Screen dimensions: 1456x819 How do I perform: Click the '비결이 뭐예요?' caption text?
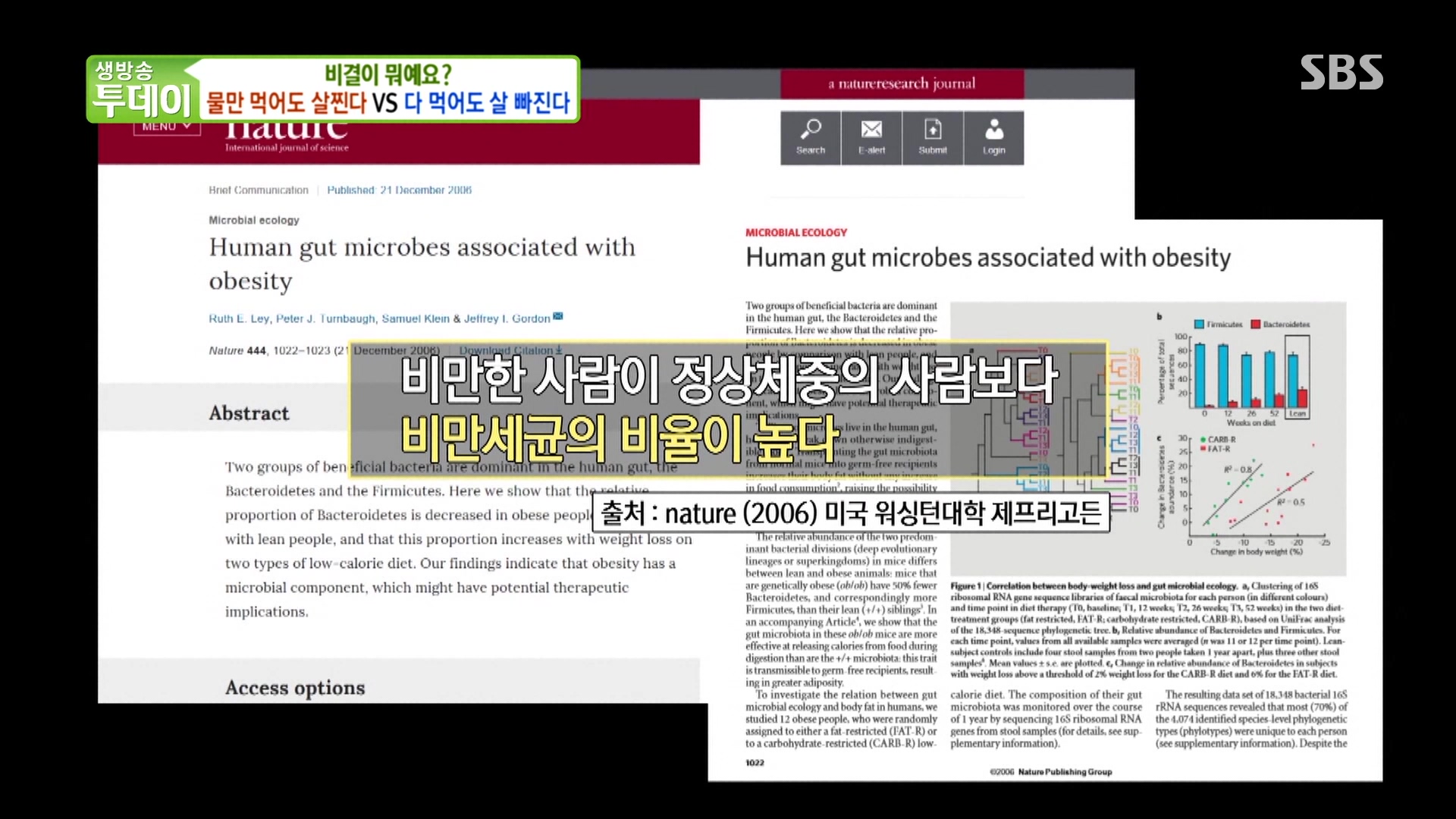(x=388, y=74)
